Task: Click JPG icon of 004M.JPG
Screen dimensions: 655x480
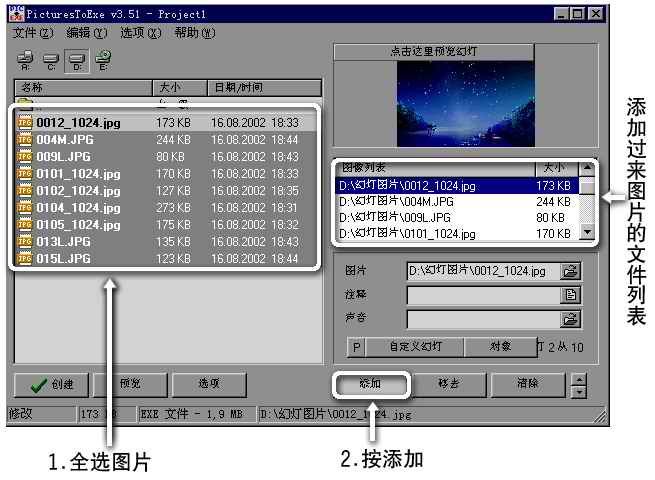Action: (25, 140)
